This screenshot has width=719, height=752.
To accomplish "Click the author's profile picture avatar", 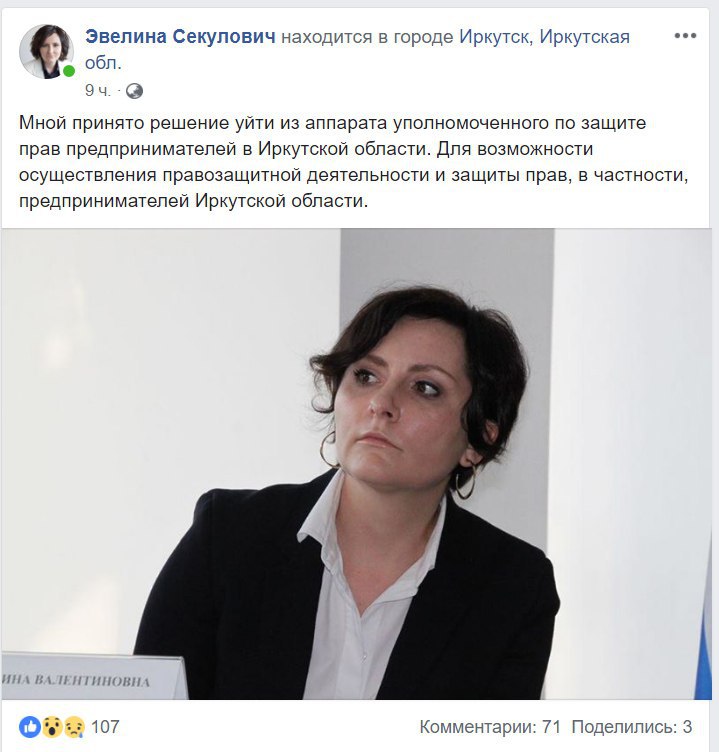I will tap(46, 51).
